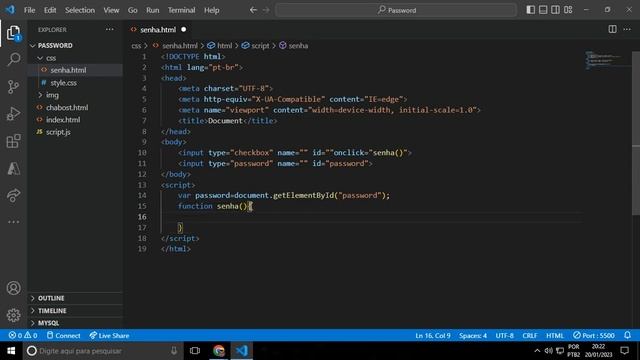This screenshot has height=360, width=640.
Task: Open senha.html in the explorer tree
Action: [x=68, y=70]
